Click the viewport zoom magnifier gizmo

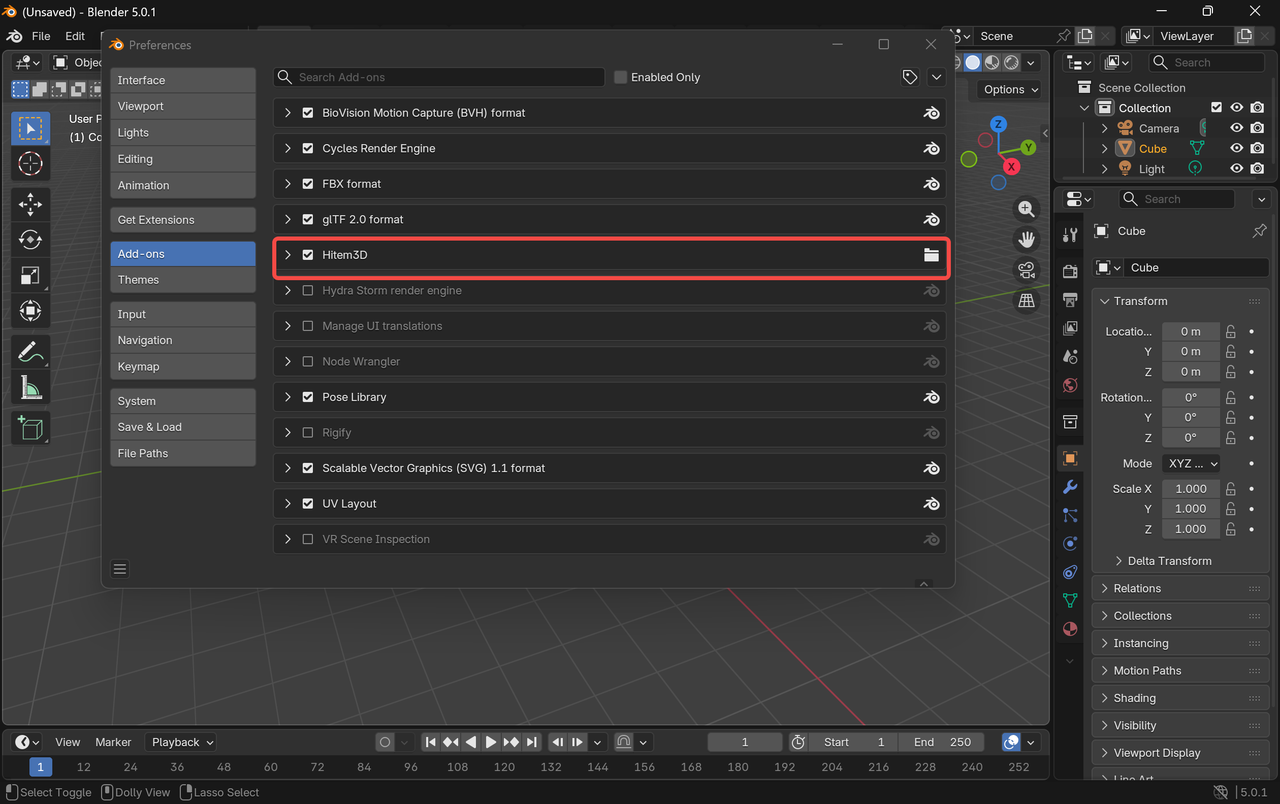pyautogui.click(x=1026, y=208)
